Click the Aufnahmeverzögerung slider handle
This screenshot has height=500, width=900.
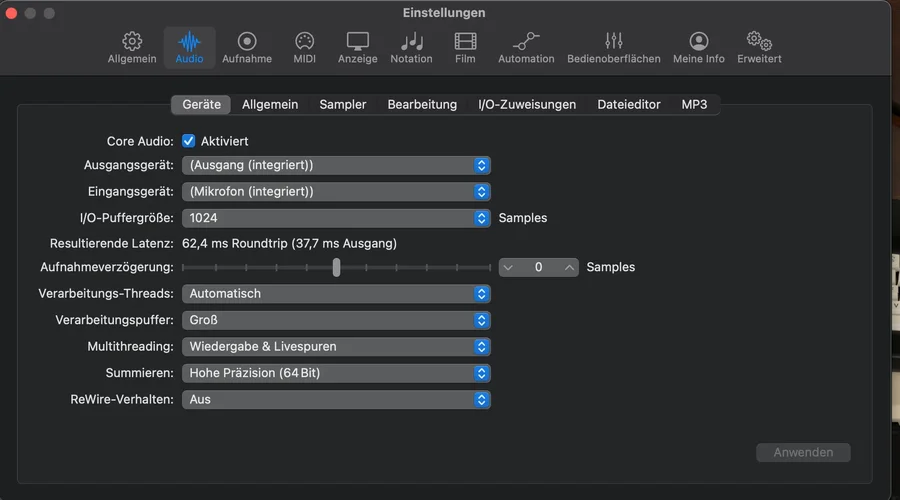337,267
